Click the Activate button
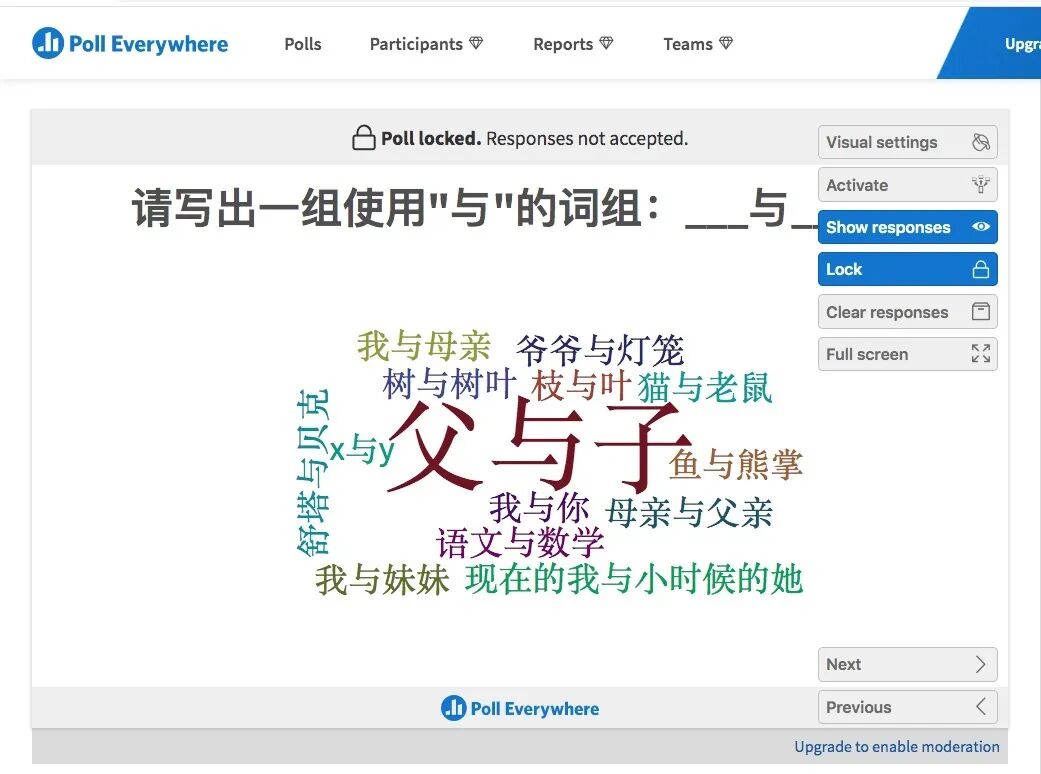The image size is (1041, 774). [908, 185]
